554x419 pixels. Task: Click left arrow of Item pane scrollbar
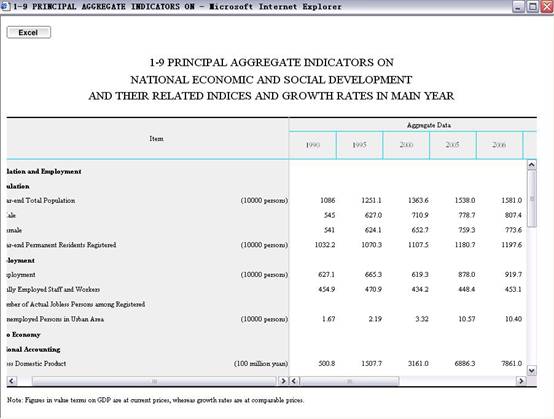[x=11, y=381]
